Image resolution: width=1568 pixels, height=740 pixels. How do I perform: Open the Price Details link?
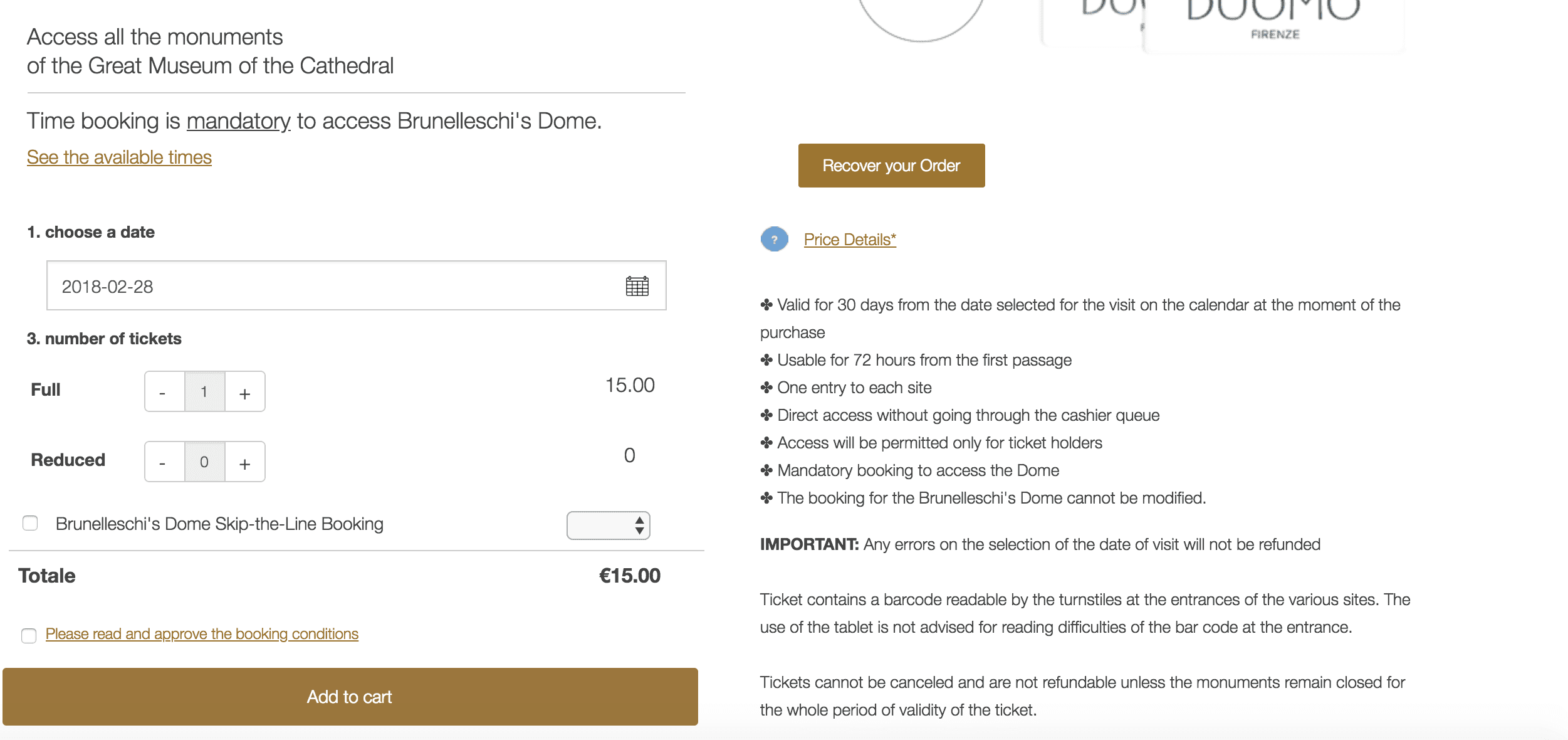[850, 240]
